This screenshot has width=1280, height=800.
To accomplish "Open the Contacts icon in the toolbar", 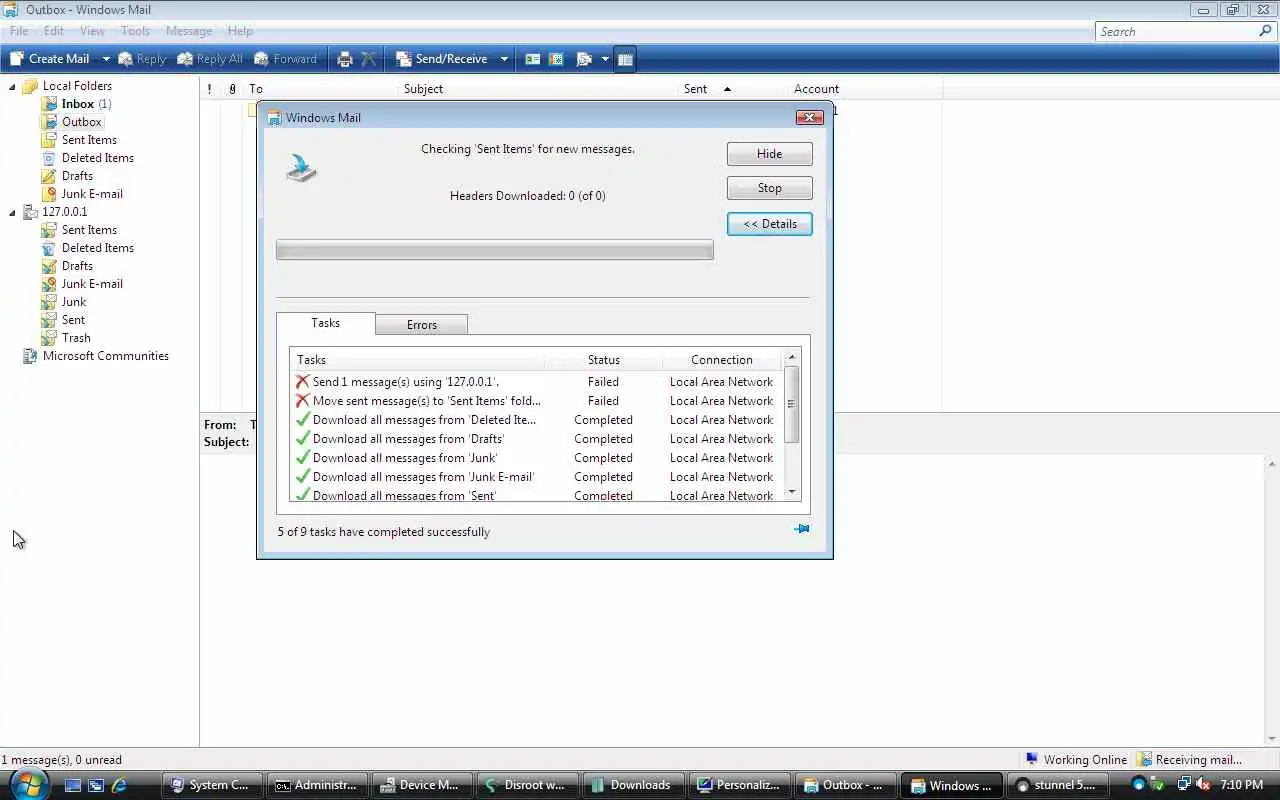I will click(533, 59).
